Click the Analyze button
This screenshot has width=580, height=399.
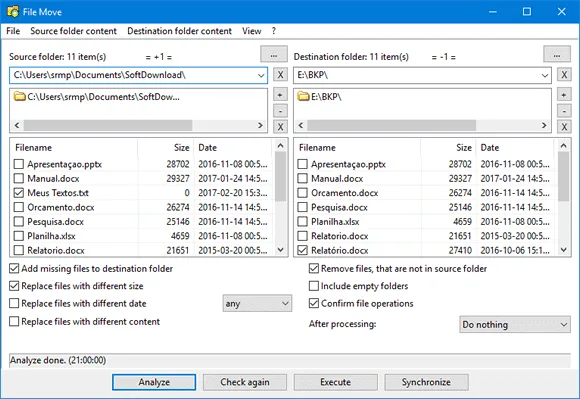click(x=154, y=382)
